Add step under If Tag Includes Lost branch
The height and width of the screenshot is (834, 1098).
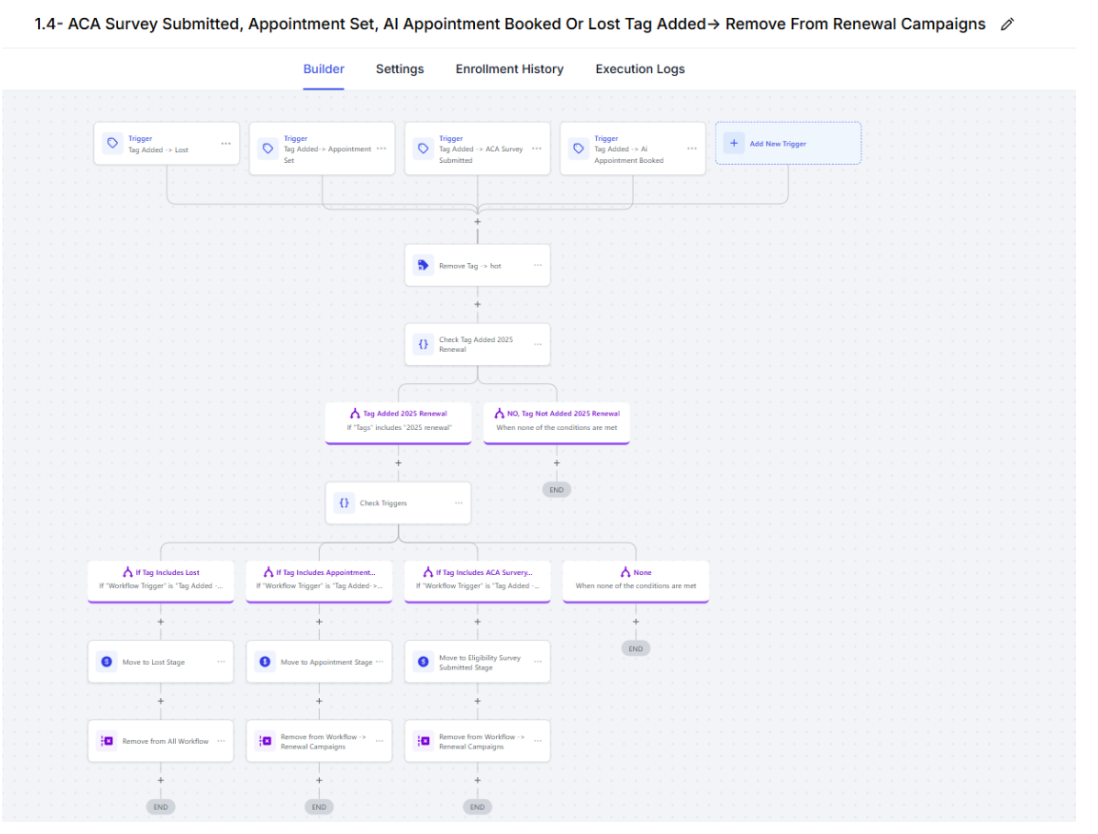coord(160,622)
